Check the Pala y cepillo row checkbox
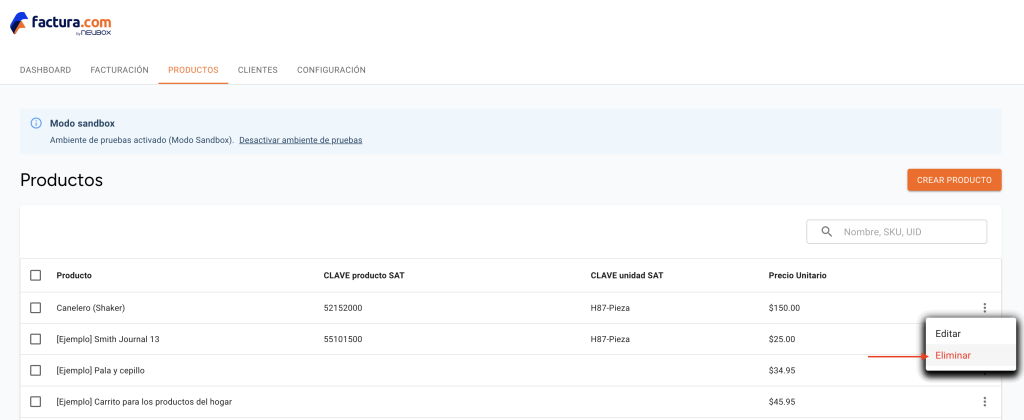 click(36, 370)
